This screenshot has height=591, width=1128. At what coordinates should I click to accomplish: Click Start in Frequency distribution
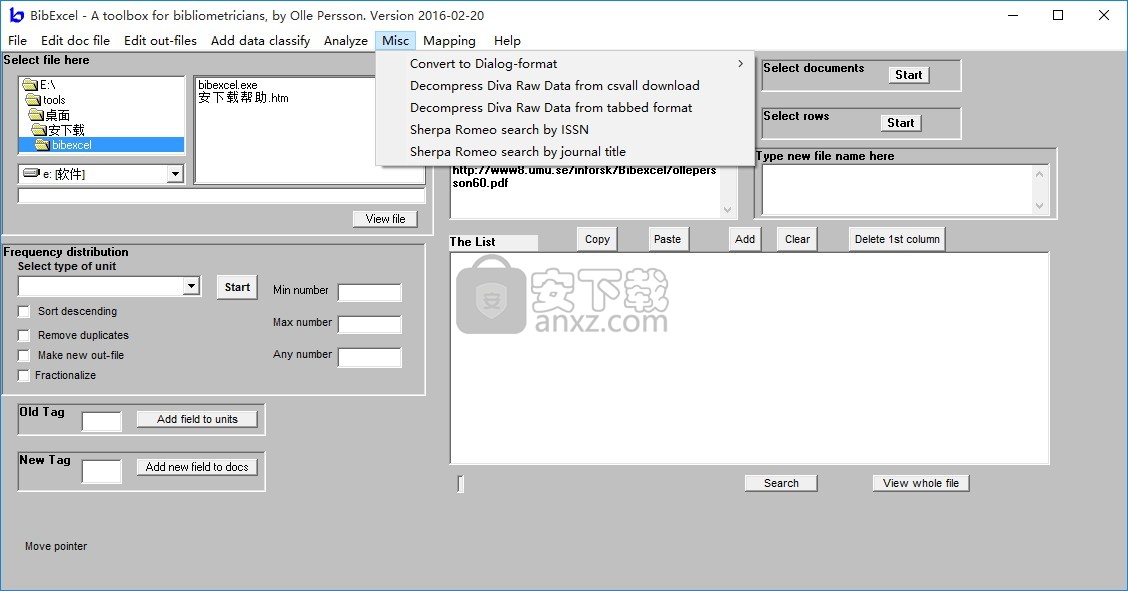pyautogui.click(x=237, y=287)
